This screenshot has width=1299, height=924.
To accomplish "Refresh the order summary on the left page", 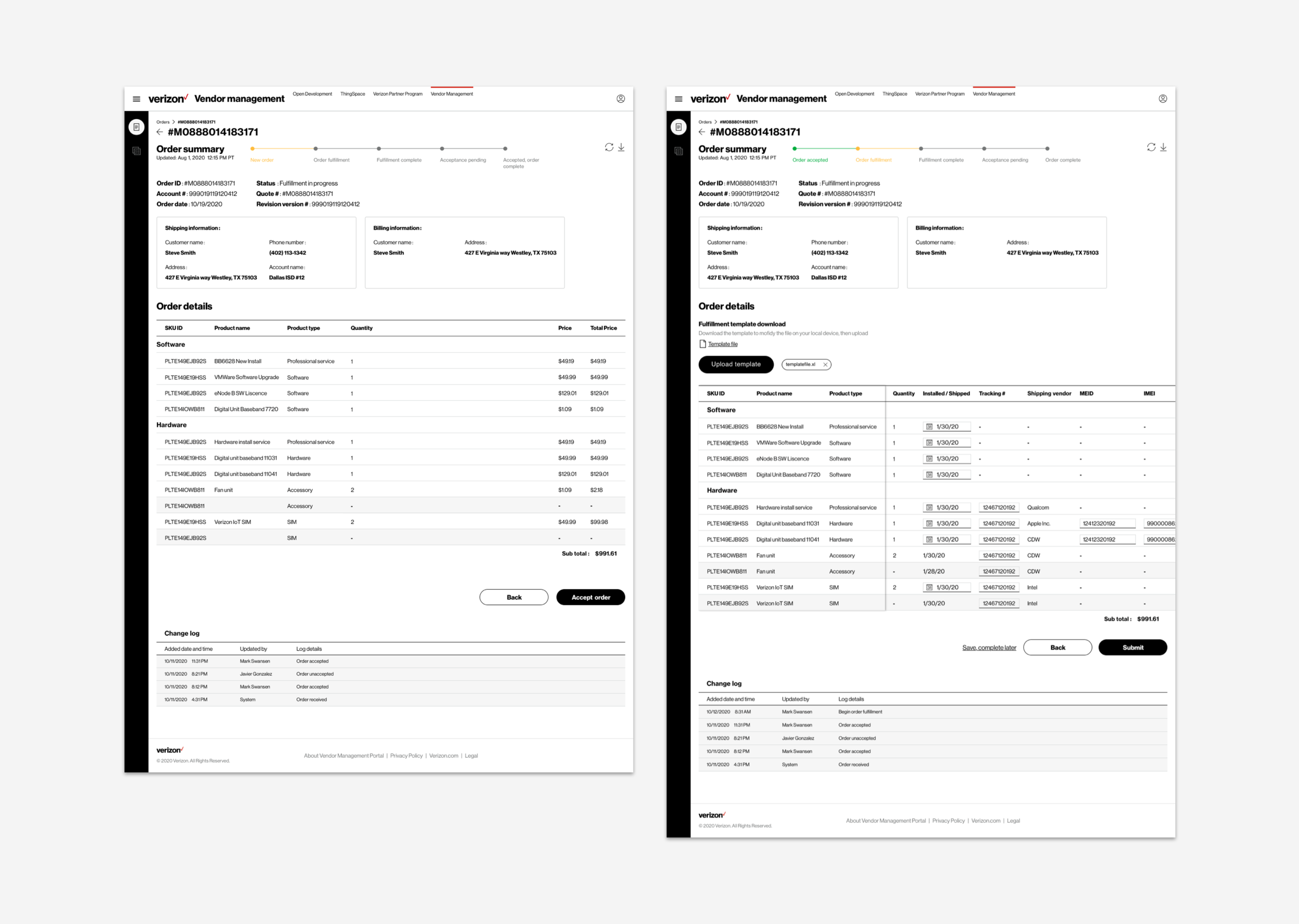I will coord(609,148).
